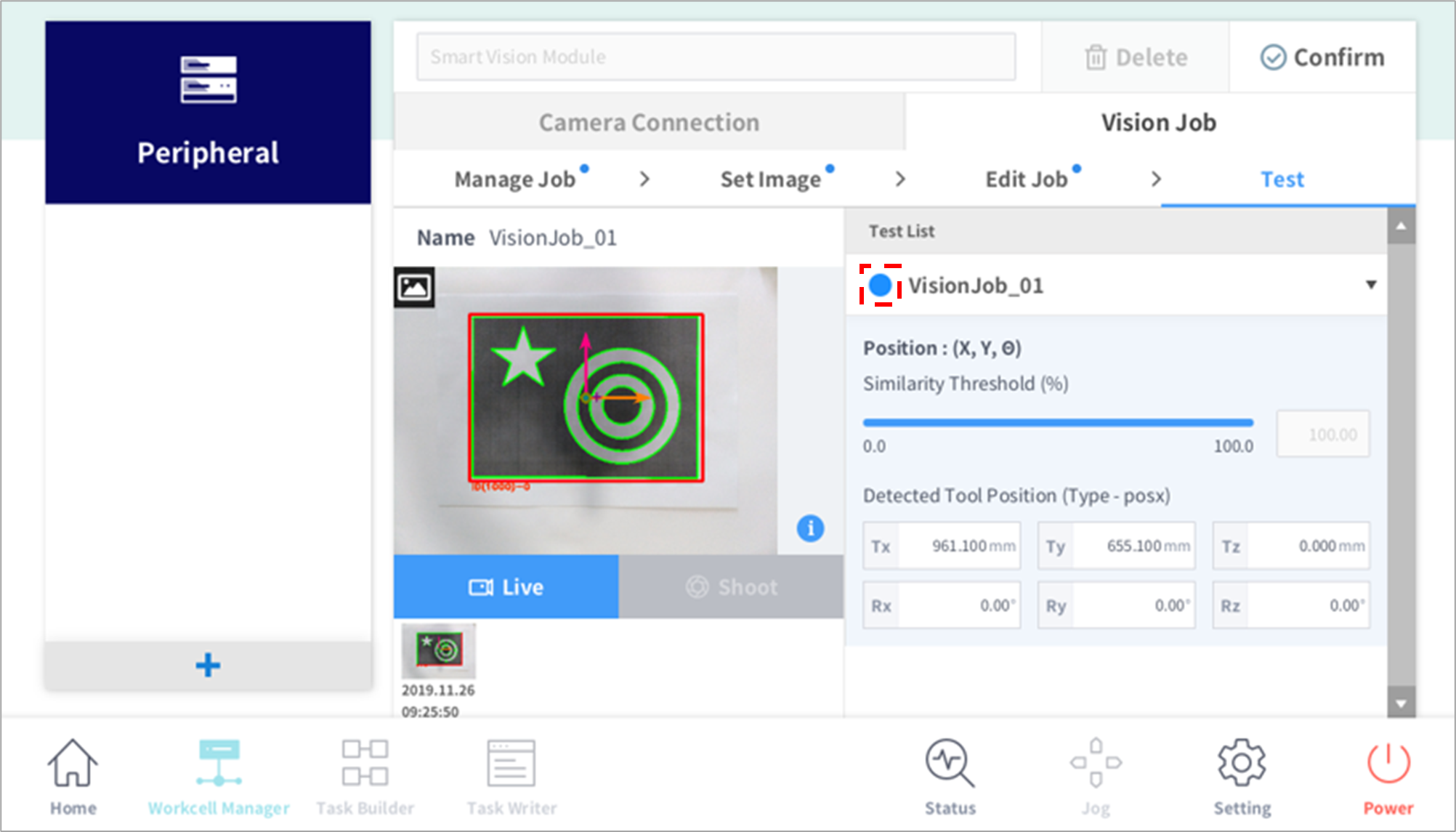The image size is (1456, 832).
Task: Click chevron after Edit Job step
Action: pos(1156,179)
